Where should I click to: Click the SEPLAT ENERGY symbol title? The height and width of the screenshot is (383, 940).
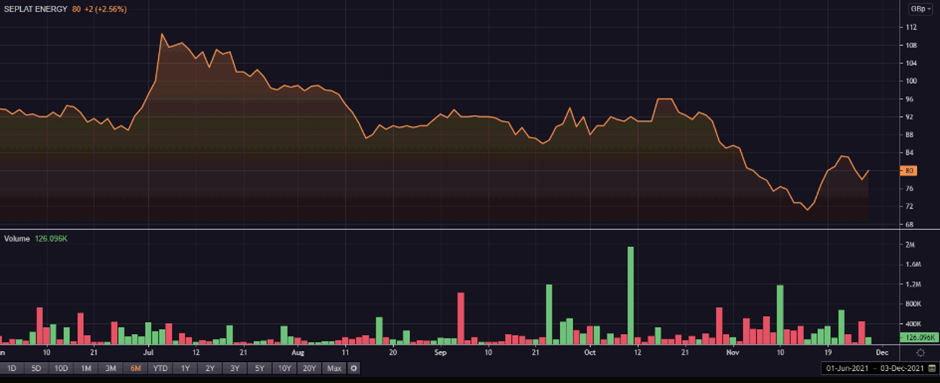pyautogui.click(x=36, y=10)
